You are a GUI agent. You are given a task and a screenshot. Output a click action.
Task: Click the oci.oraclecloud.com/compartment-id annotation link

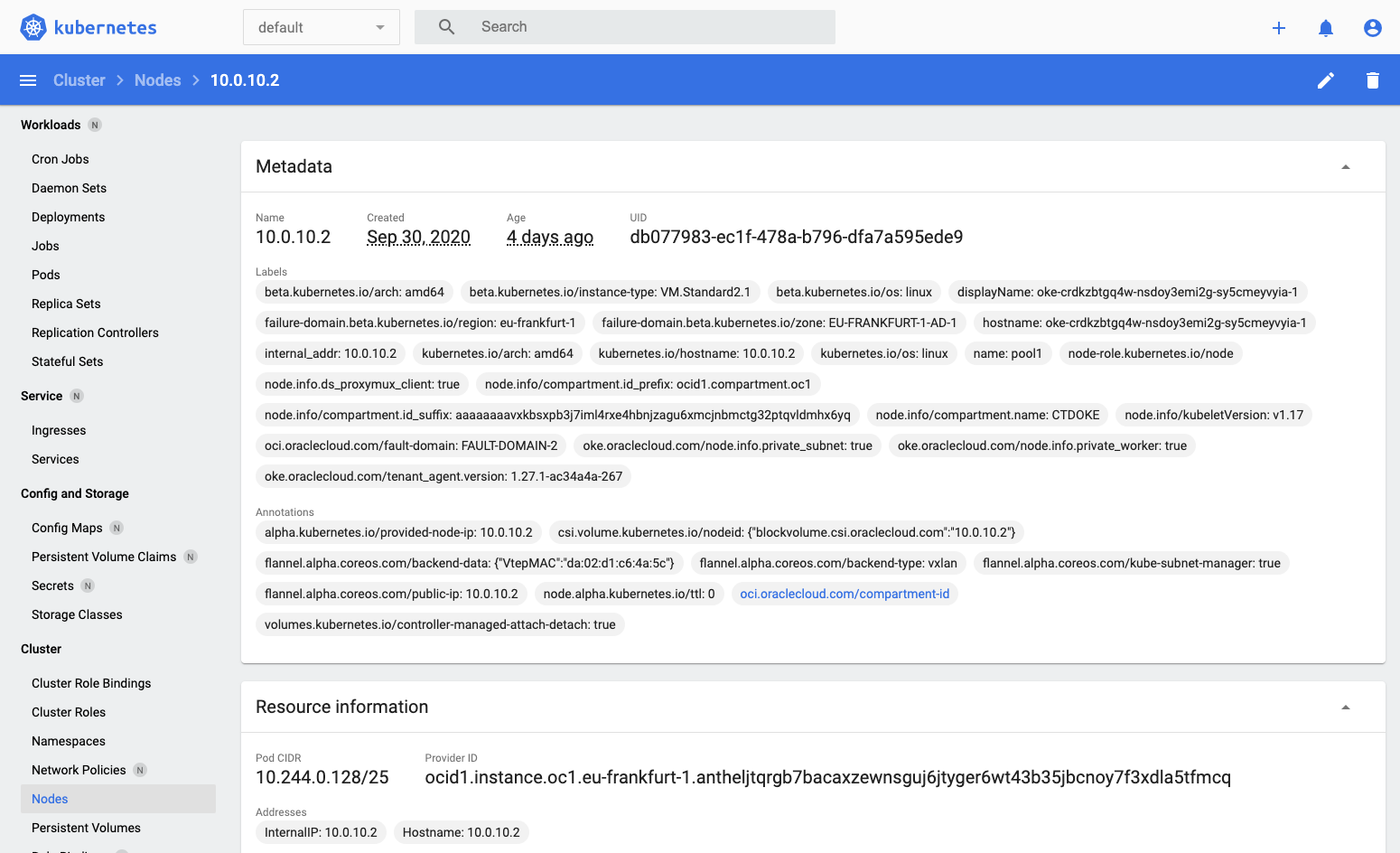845,594
